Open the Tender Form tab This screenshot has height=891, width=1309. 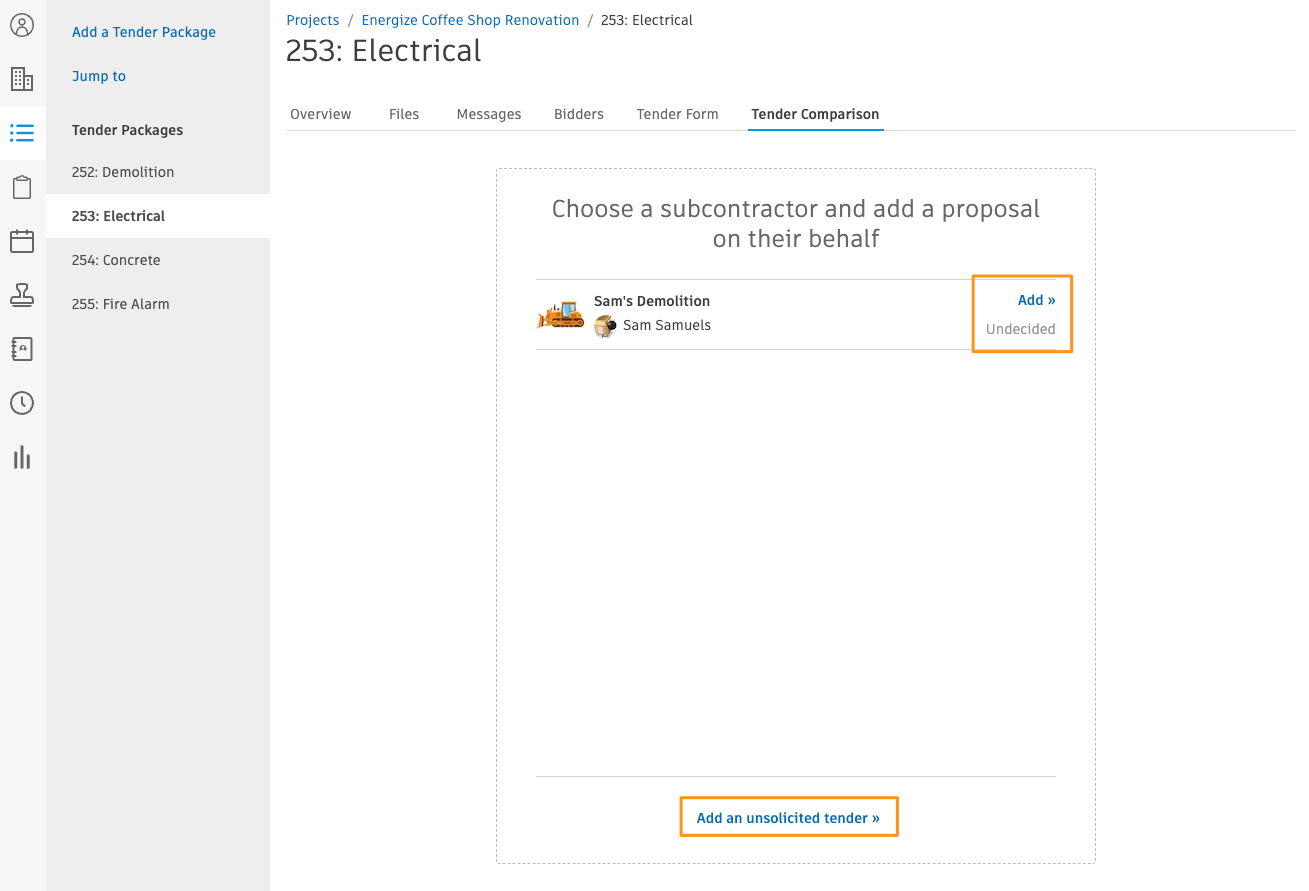678,114
